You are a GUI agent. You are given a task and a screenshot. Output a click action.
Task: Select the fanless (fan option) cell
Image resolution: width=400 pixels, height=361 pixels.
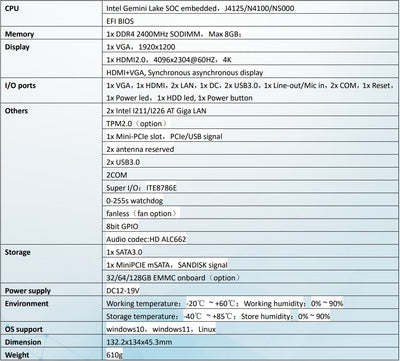(250, 213)
